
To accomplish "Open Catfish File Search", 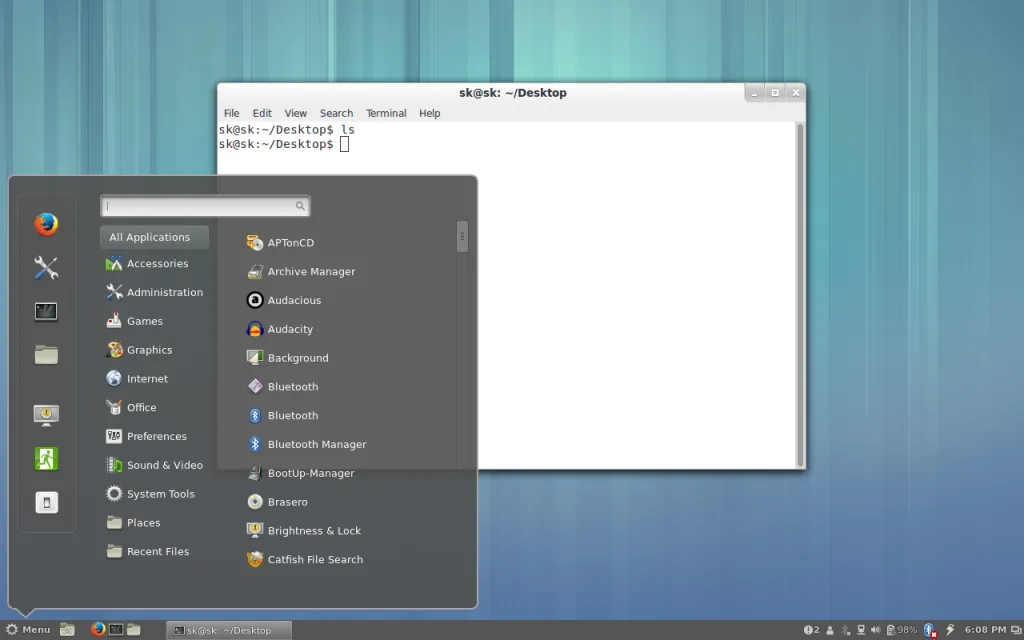I will [x=312, y=559].
